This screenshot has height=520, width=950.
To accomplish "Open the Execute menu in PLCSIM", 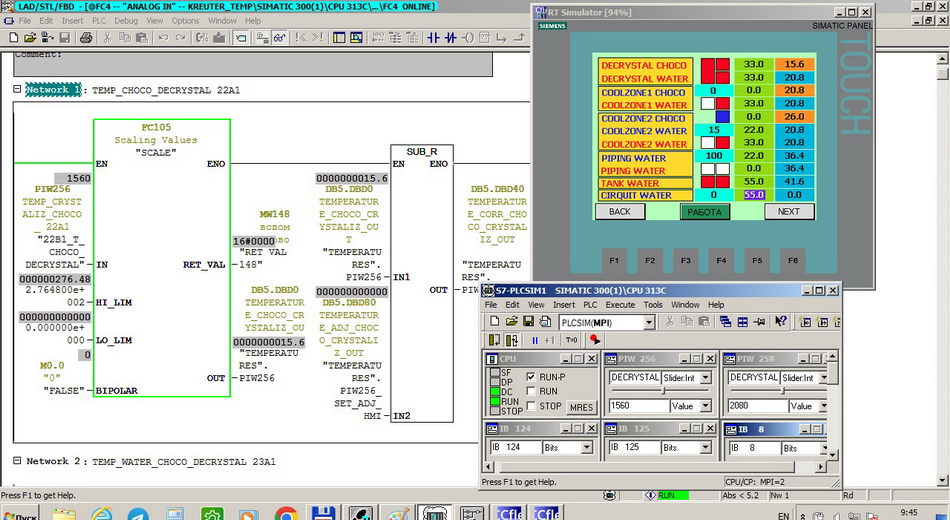I will point(619,305).
